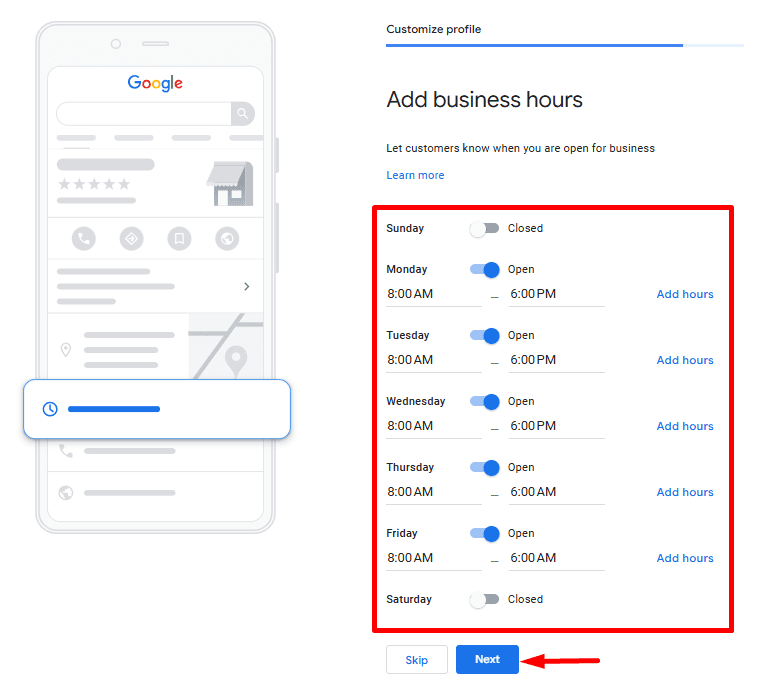Click the phone call icon in preview

tap(84, 238)
